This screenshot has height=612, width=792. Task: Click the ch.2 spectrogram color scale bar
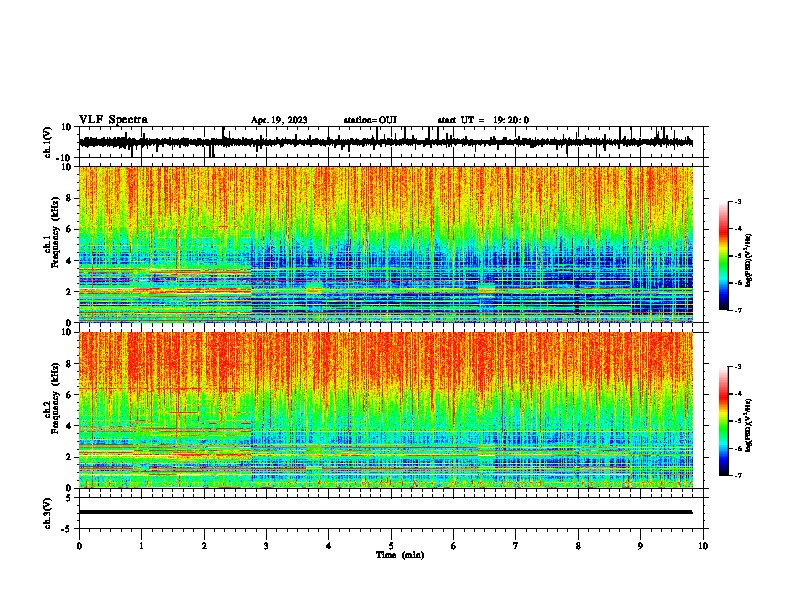tap(724, 421)
